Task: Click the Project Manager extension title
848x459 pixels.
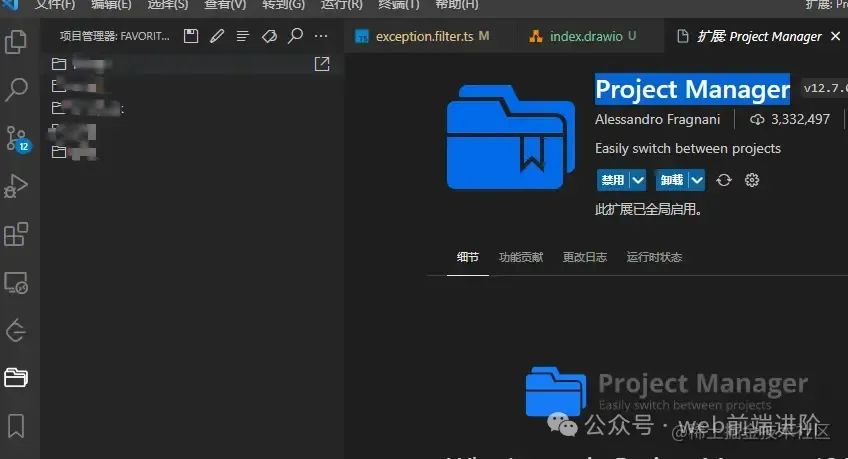Action: click(x=692, y=89)
